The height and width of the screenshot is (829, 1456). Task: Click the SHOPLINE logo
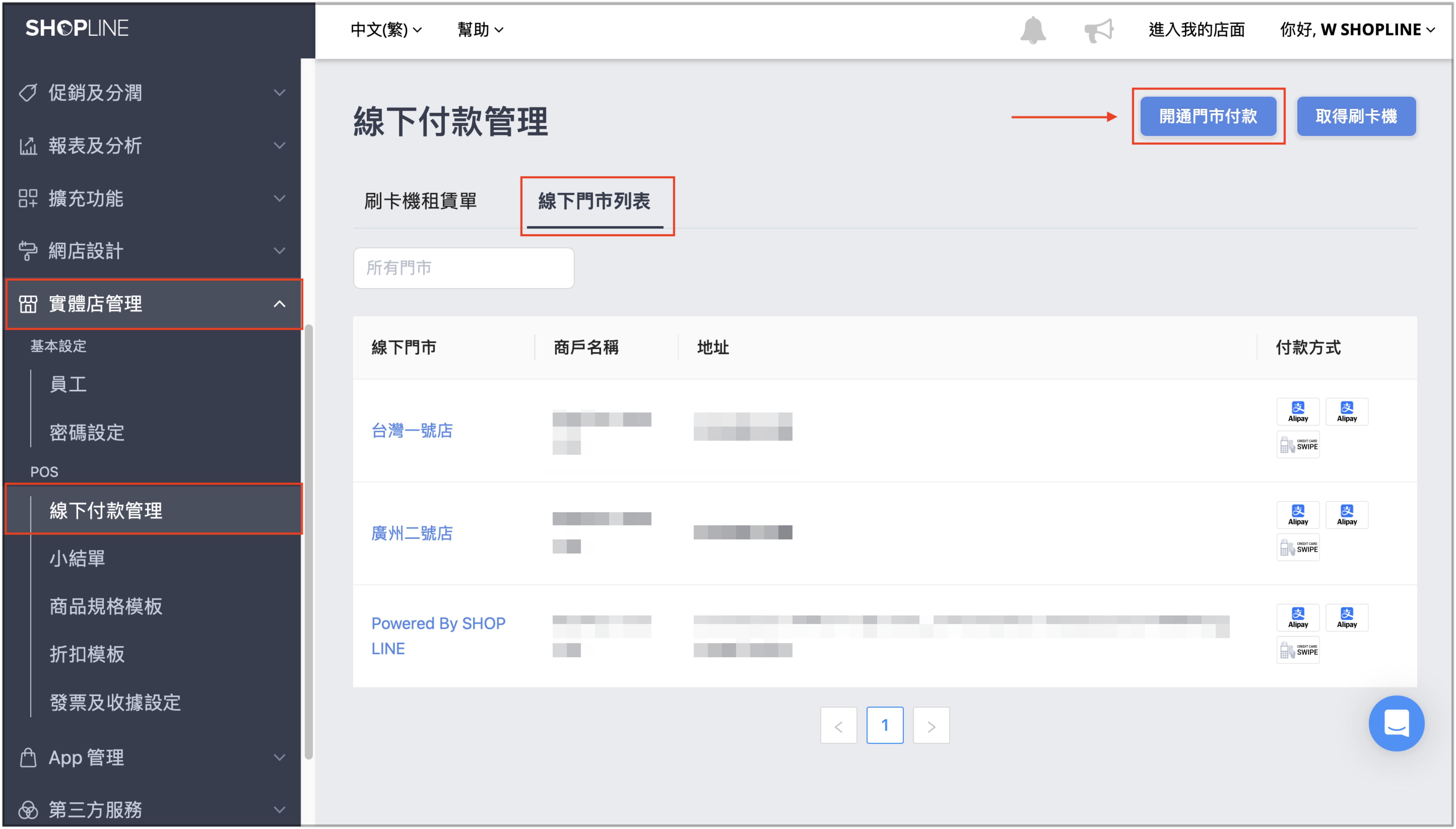pos(77,28)
